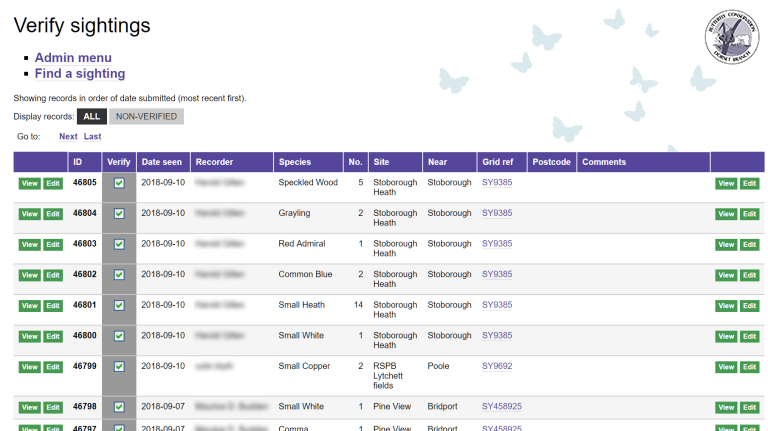Show ALL records filter
768x431 pixels.
point(91,117)
